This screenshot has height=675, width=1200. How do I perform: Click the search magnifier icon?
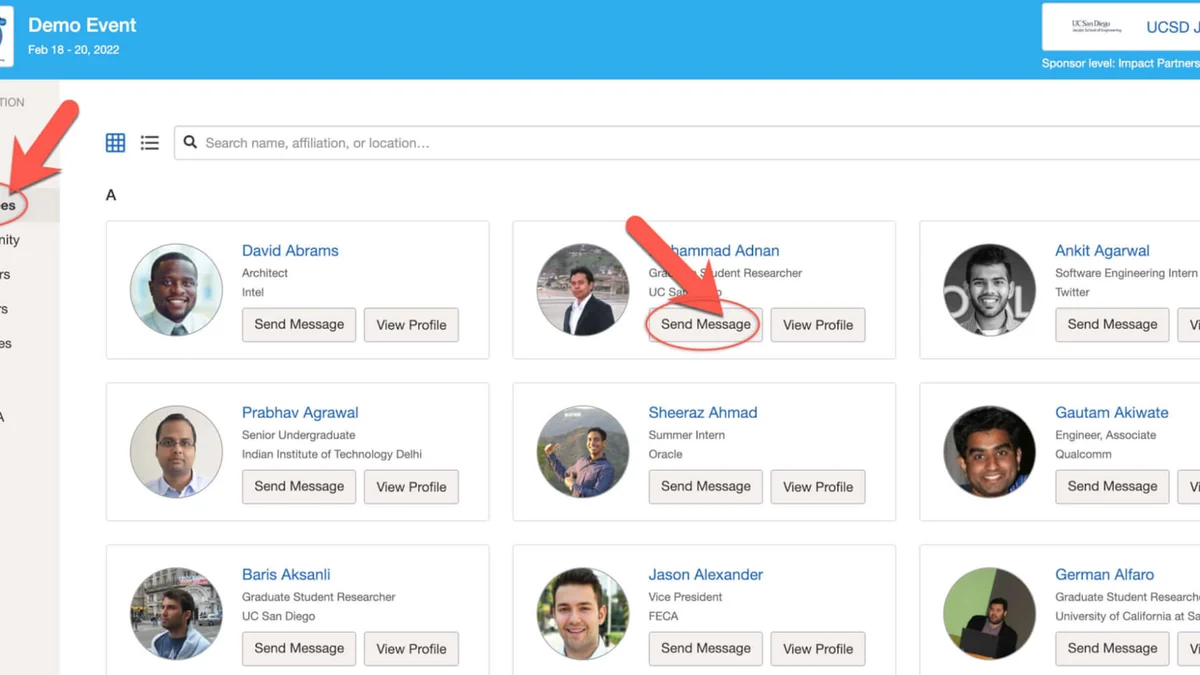(x=190, y=143)
